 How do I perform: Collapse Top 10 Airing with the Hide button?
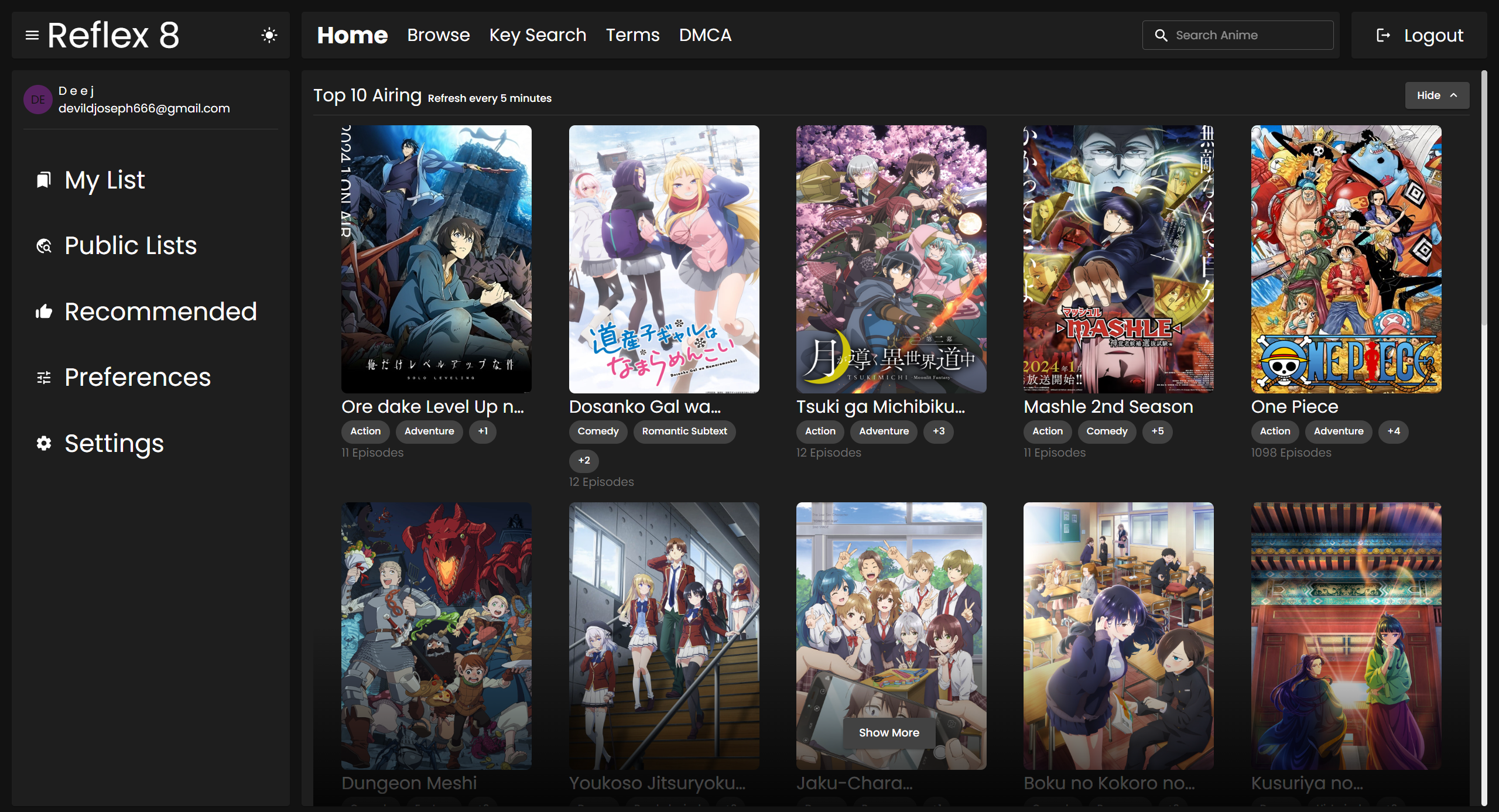click(x=1437, y=95)
